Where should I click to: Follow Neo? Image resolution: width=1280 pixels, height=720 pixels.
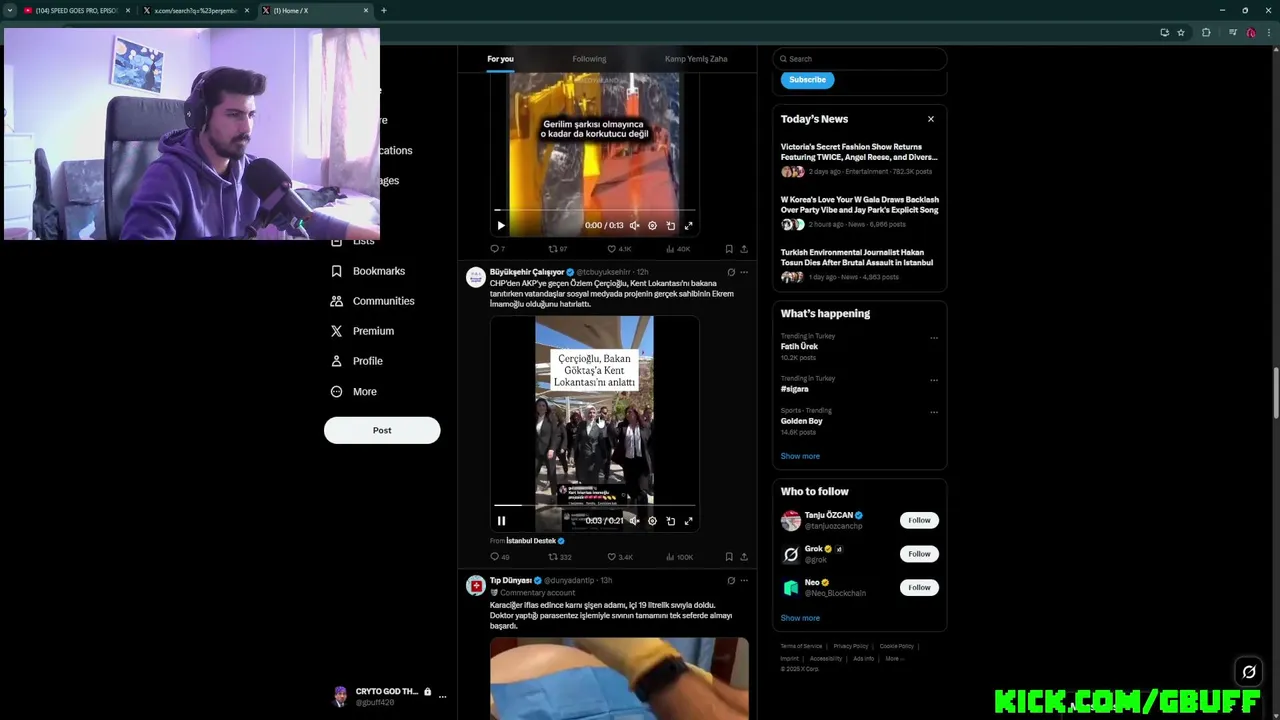coord(919,587)
